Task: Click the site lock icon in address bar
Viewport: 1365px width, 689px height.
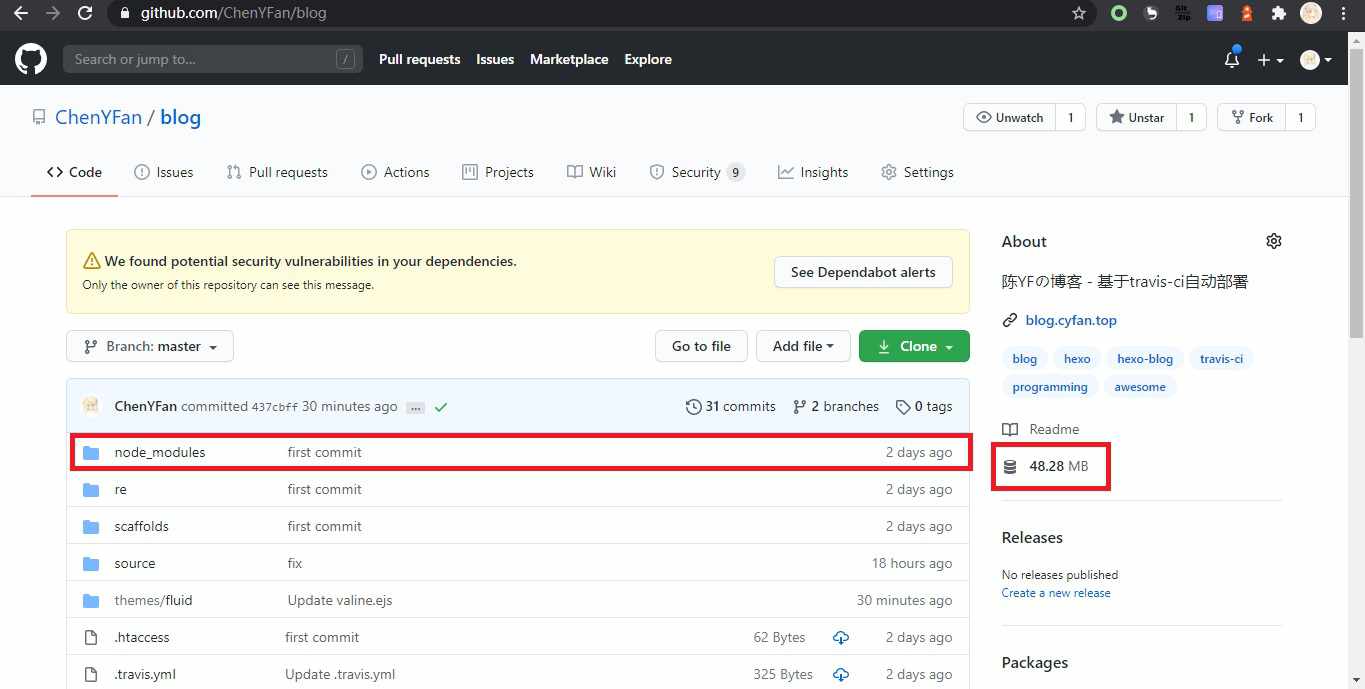Action: point(124,13)
